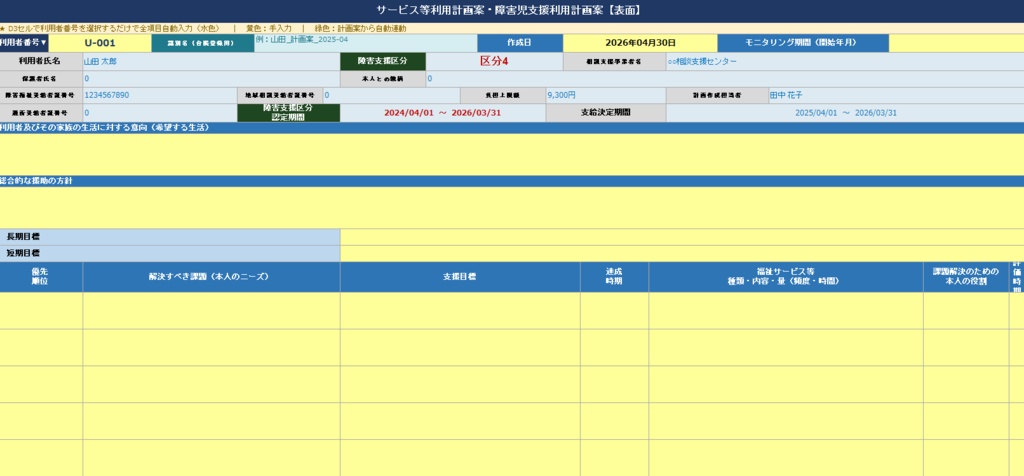Select the yellow 長期目標 input cell
Screen dimensions: 1024x476
point(682,237)
